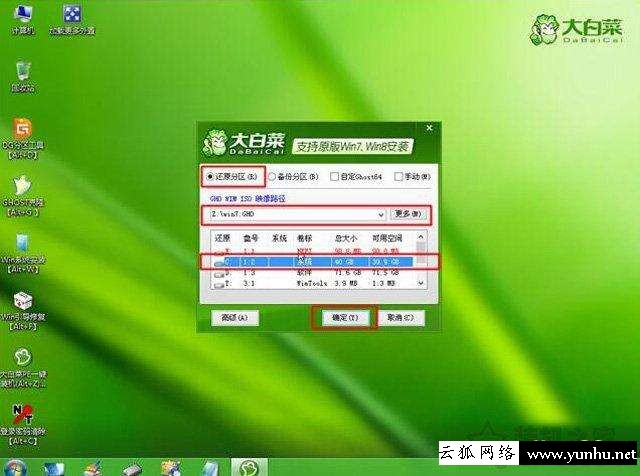Tick the Manual (手动) checkbox

point(398,176)
